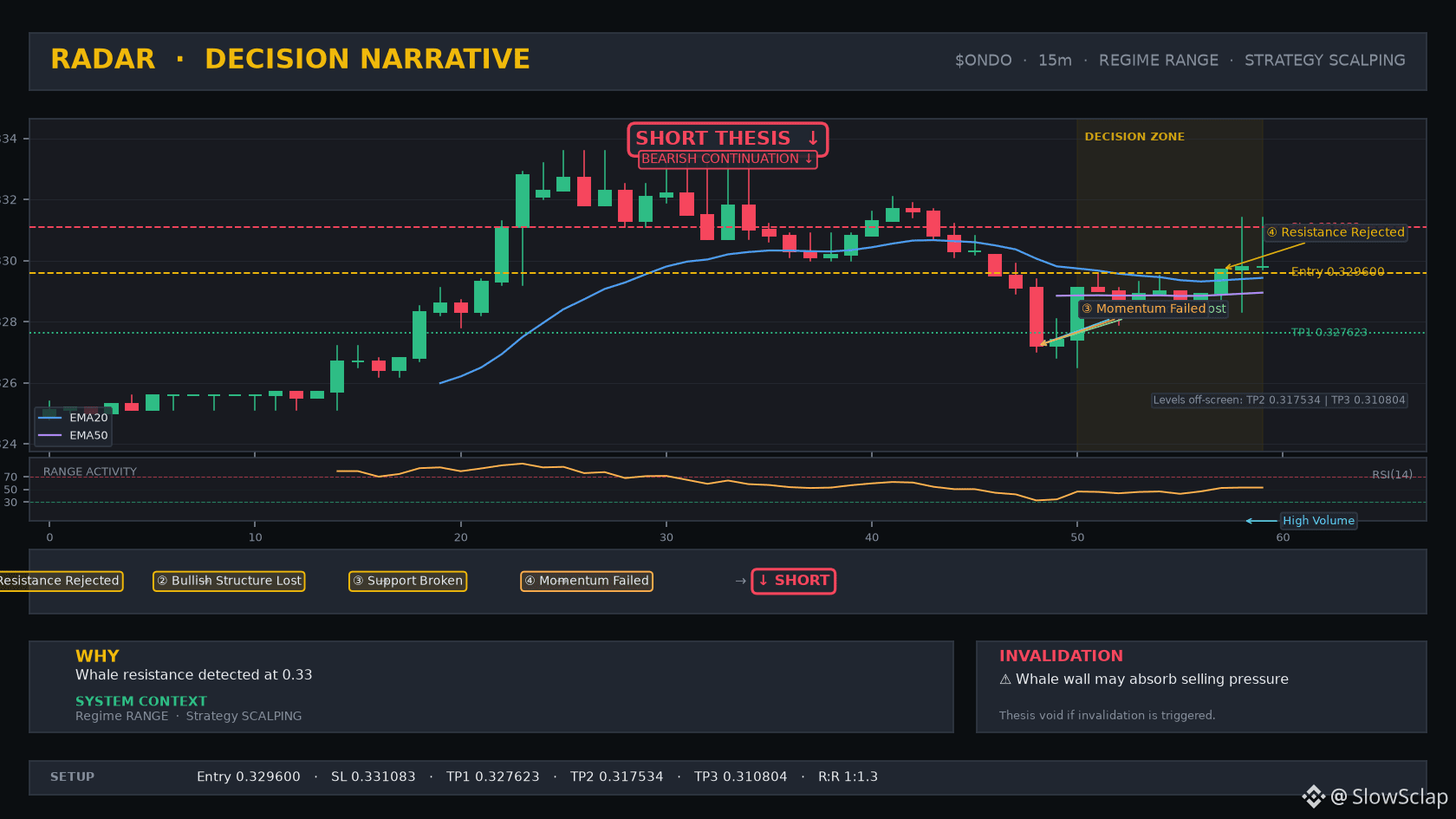This screenshot has height=819, width=1456.
Task: Click the WHY heading
Action: click(97, 656)
